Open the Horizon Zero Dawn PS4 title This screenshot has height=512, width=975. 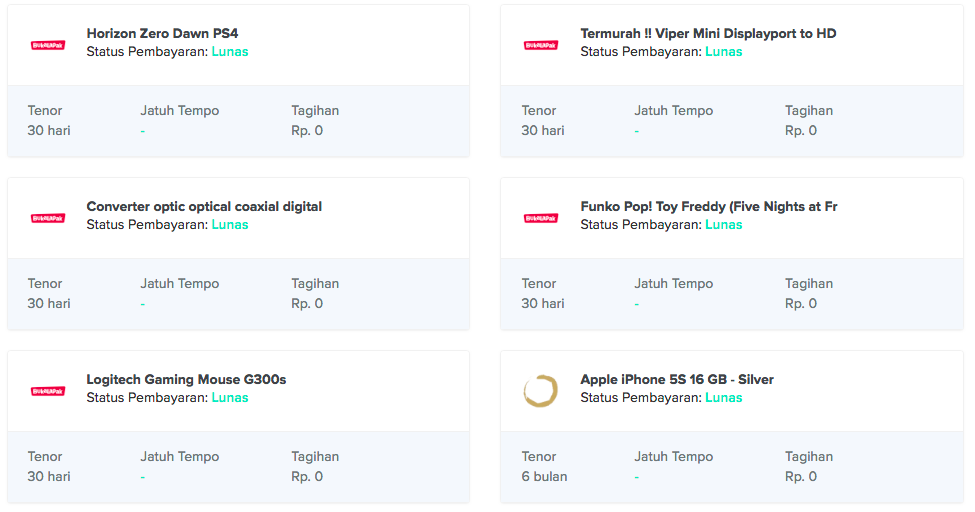(162, 34)
